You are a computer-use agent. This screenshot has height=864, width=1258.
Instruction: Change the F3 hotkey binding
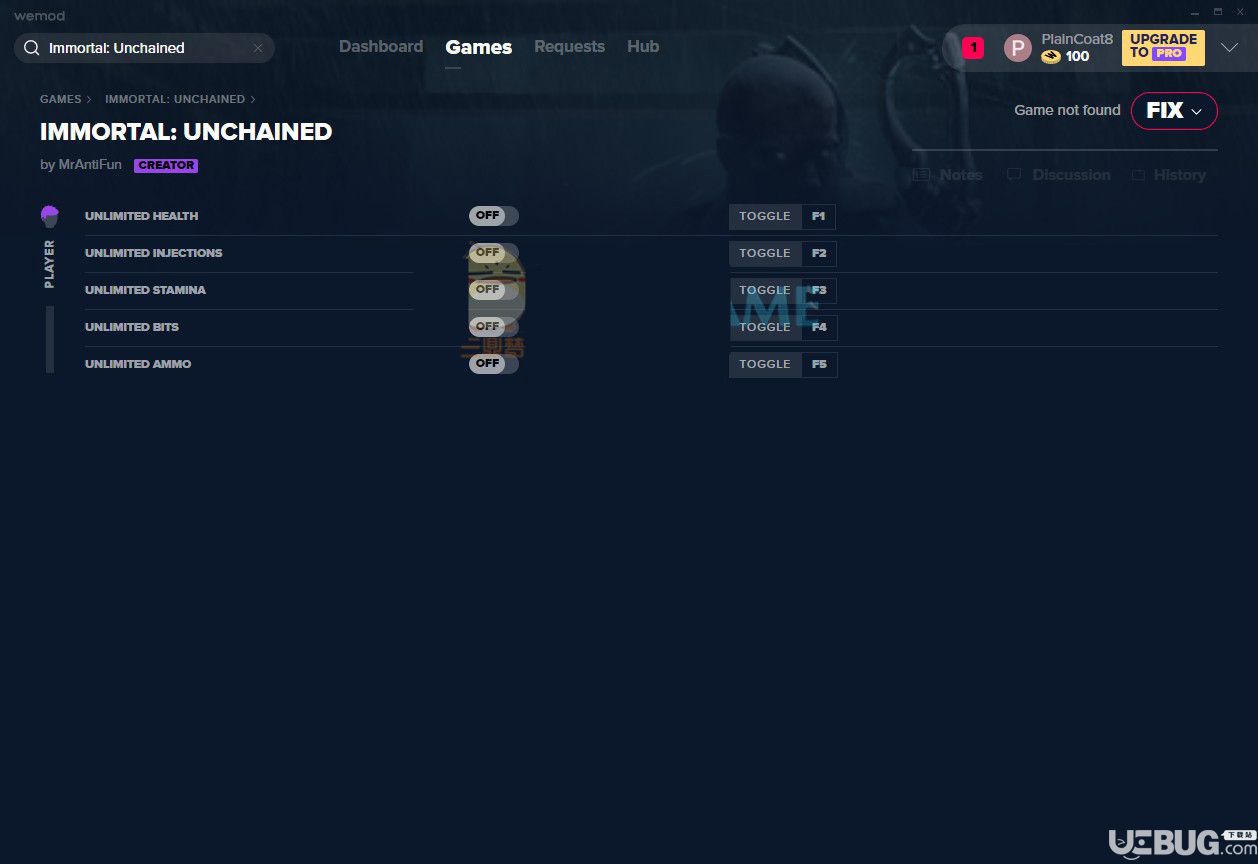tap(819, 290)
